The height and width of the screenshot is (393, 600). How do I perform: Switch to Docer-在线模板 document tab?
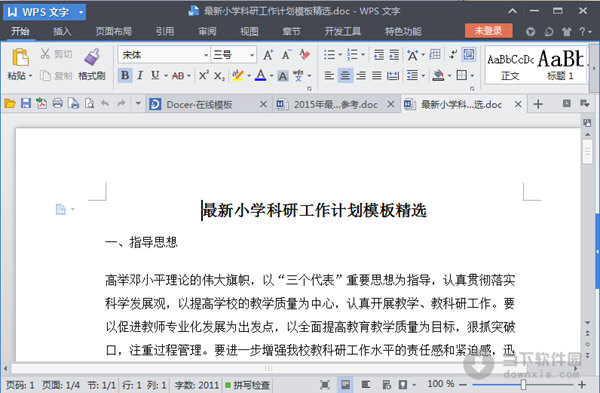tap(208, 104)
